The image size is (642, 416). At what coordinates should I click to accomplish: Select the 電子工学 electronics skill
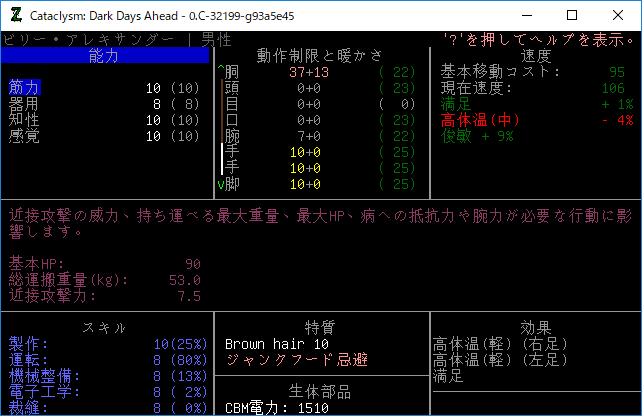tap(36, 392)
